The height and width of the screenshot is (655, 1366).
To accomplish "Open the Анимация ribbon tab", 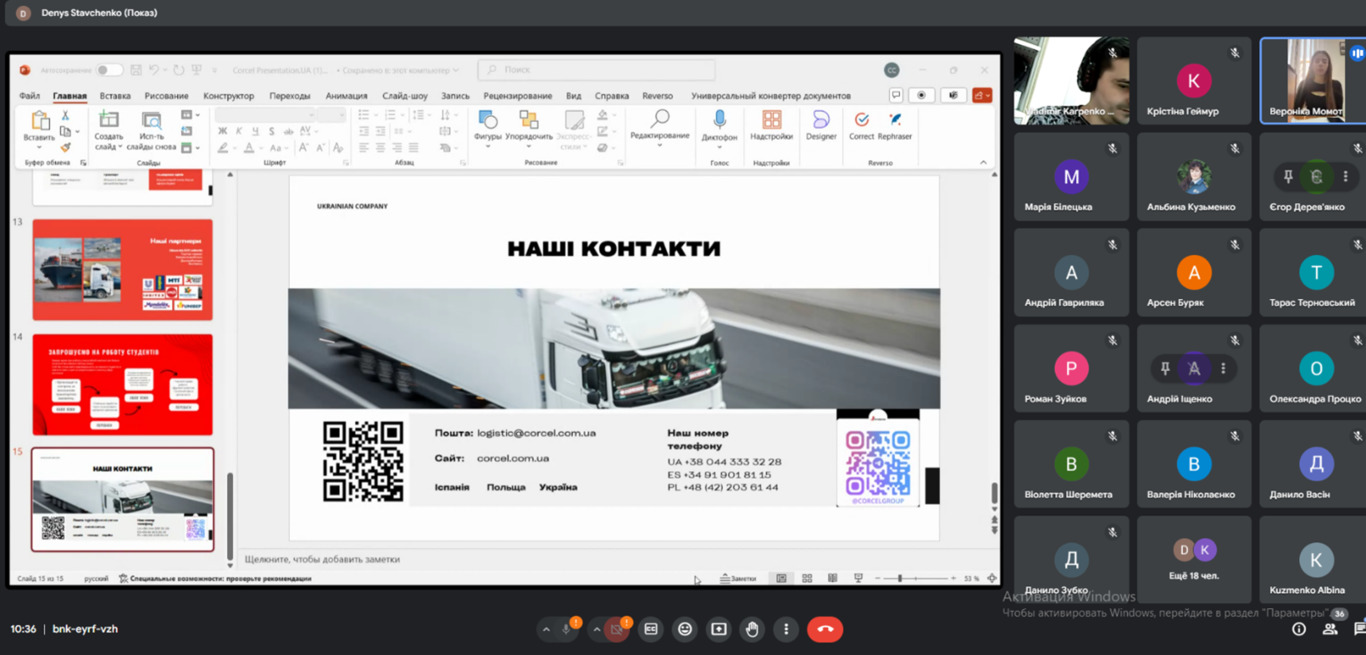I will (x=346, y=96).
